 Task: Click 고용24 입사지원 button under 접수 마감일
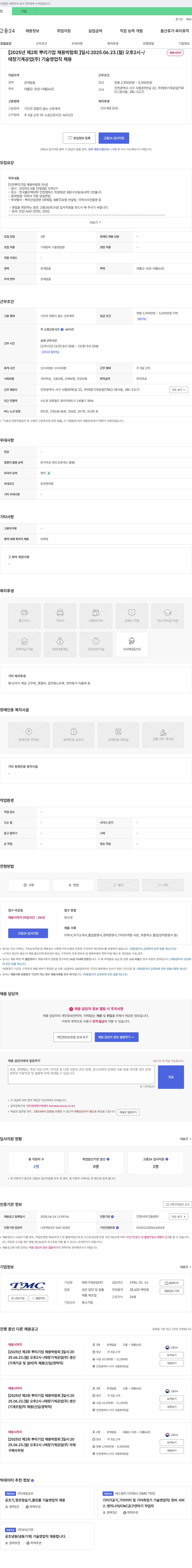(28, 933)
